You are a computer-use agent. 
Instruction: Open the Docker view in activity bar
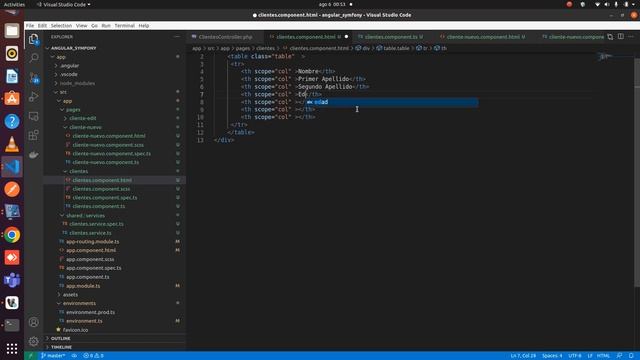33,155
